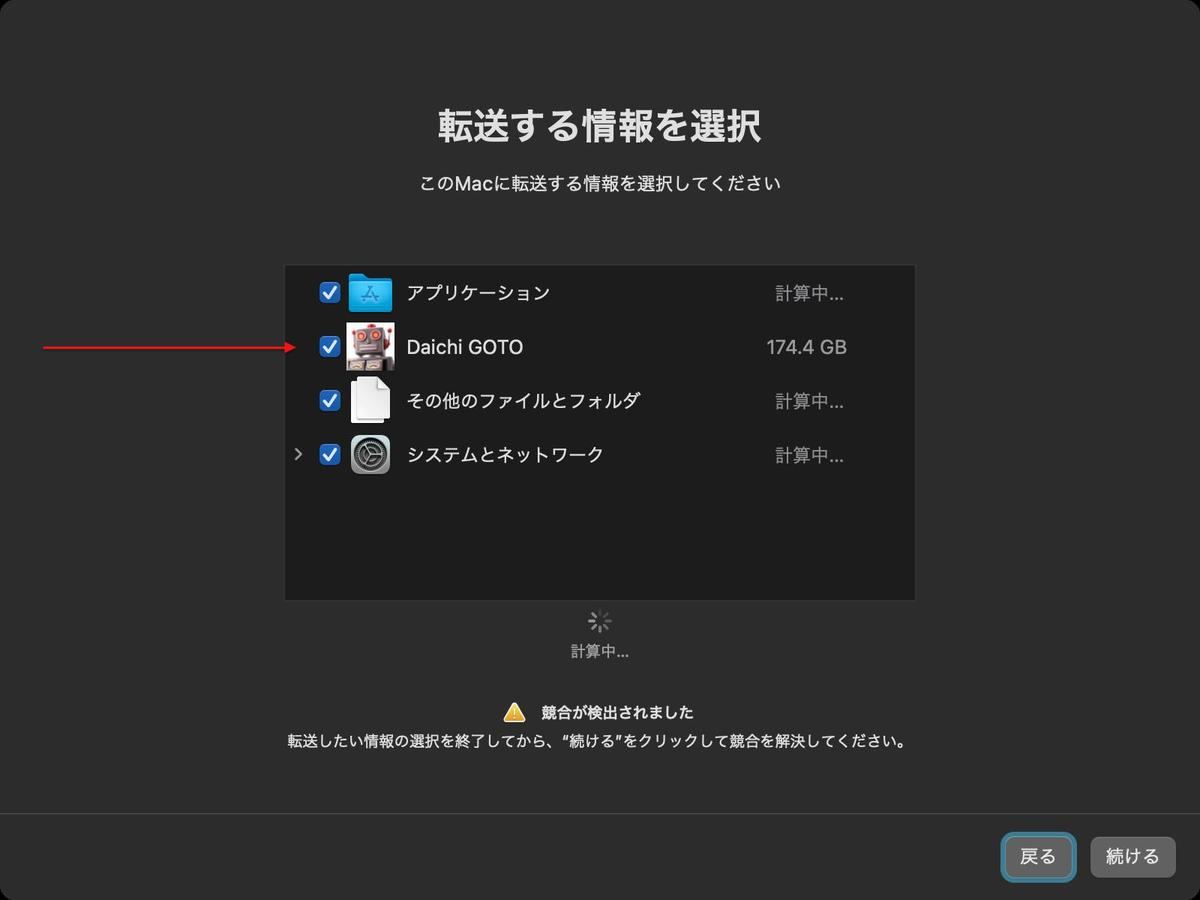This screenshot has height=900, width=1200.
Task: Click the calculating spinner below the list
Action: tap(600, 622)
